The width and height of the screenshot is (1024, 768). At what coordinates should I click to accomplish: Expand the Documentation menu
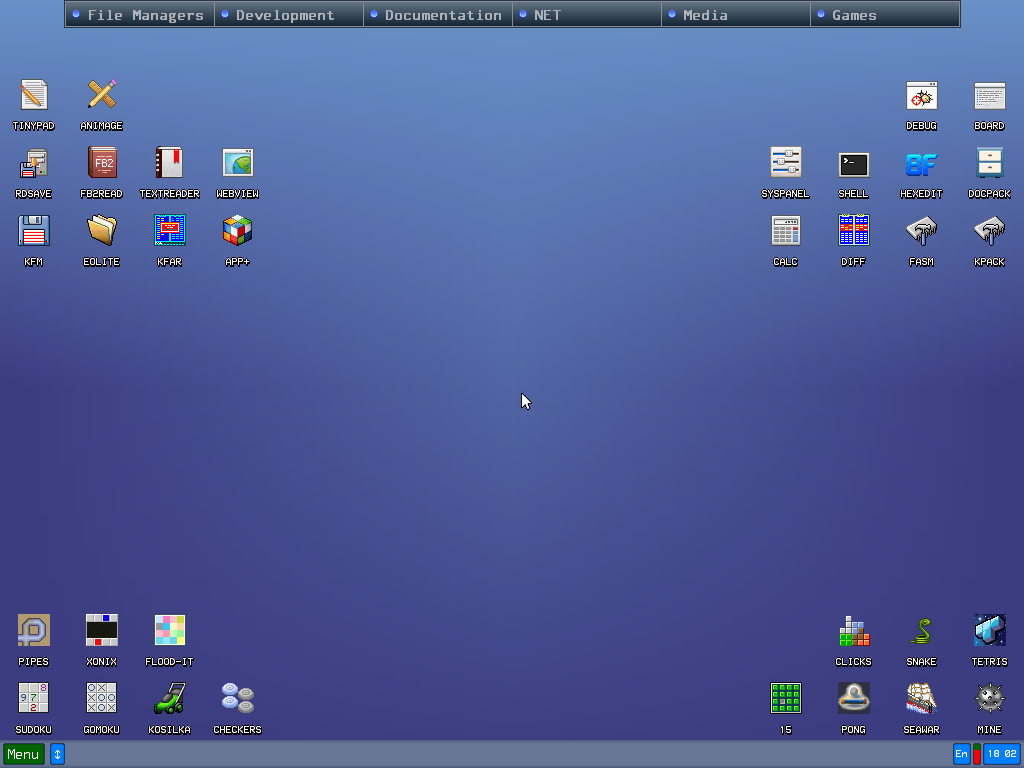(x=438, y=15)
